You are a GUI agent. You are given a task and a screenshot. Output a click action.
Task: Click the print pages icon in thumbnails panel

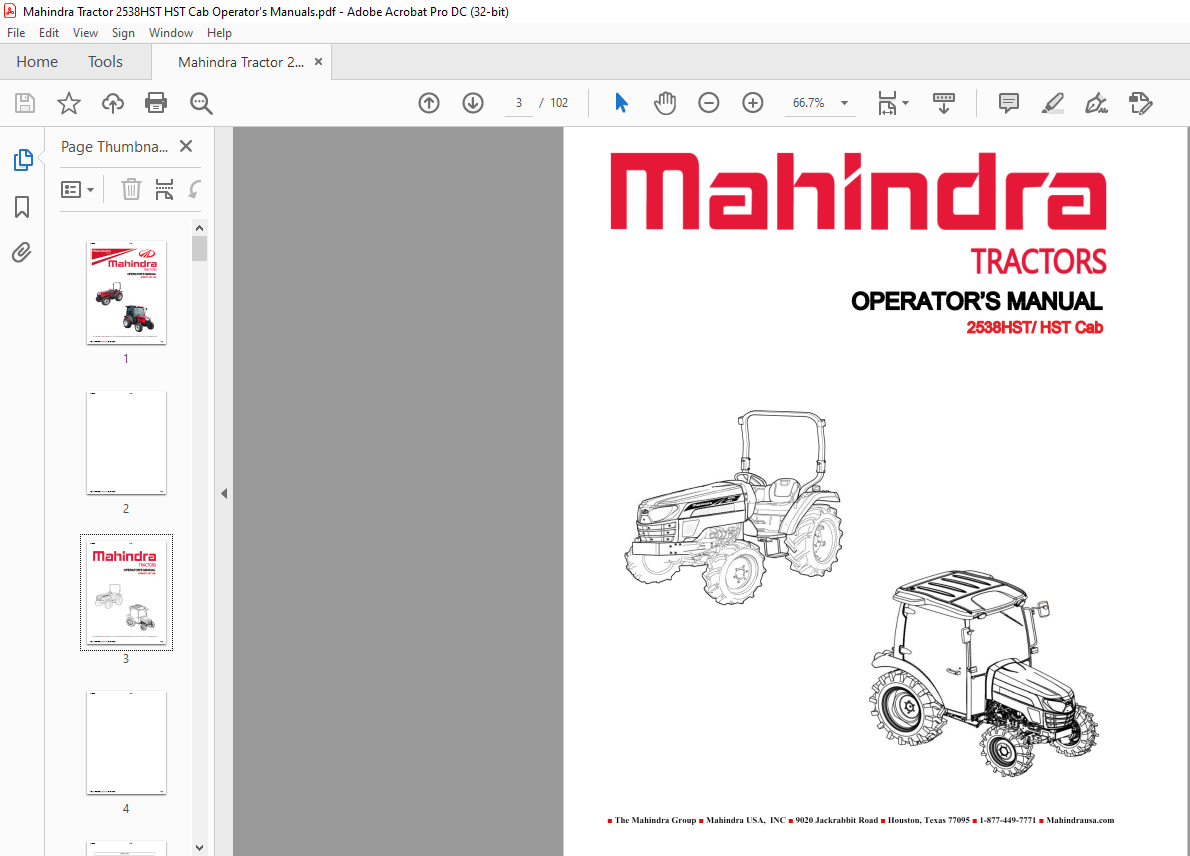164,189
